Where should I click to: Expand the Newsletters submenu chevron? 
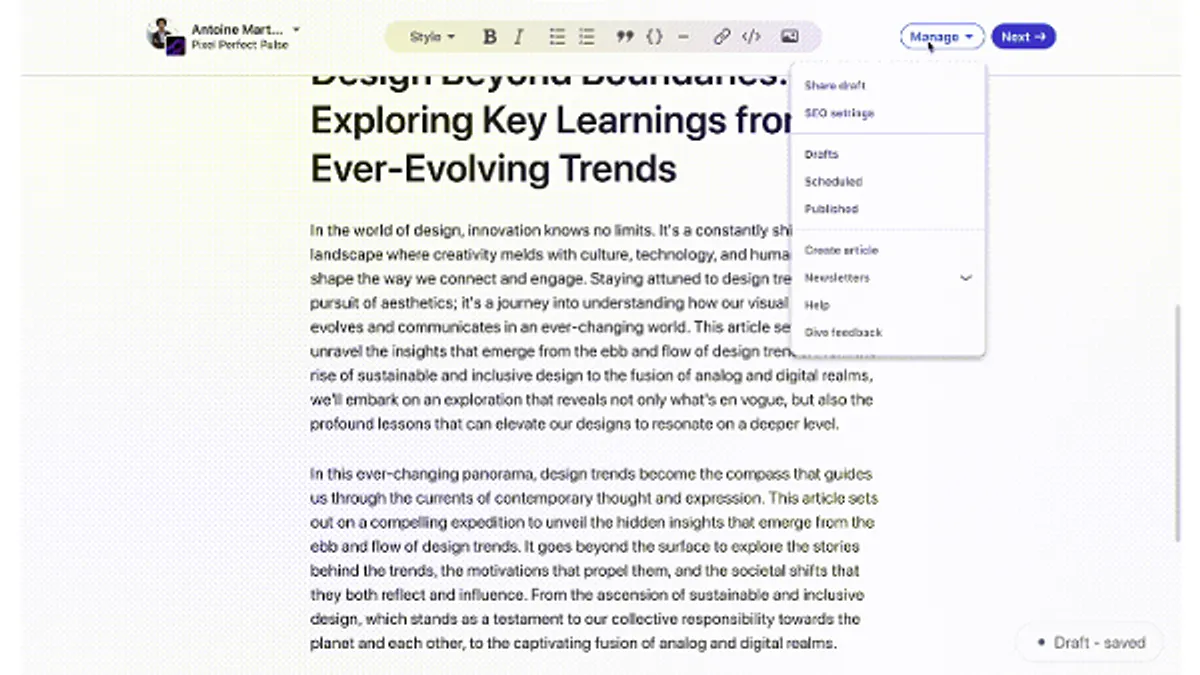click(966, 278)
